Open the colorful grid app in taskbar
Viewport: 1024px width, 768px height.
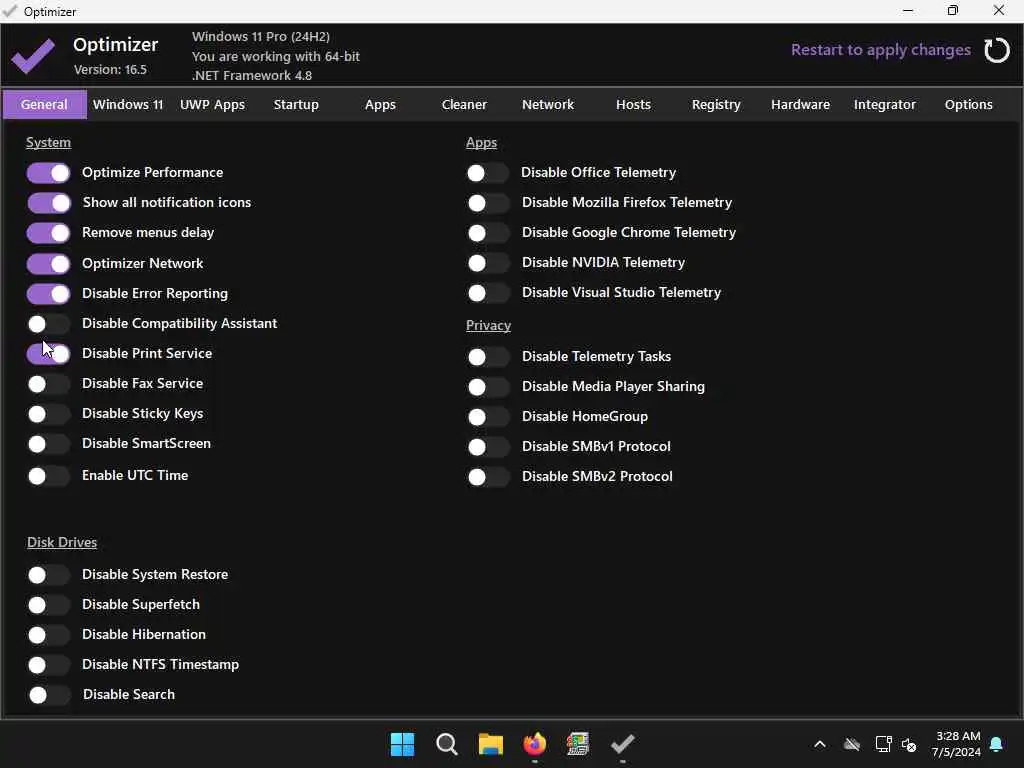click(x=578, y=744)
